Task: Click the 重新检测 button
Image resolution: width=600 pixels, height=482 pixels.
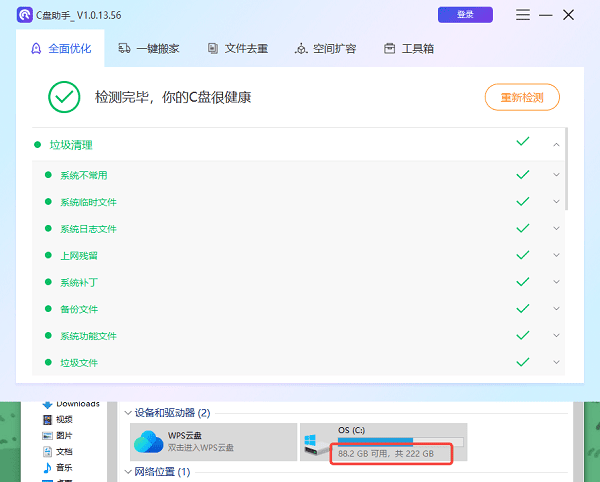Action: [521, 97]
